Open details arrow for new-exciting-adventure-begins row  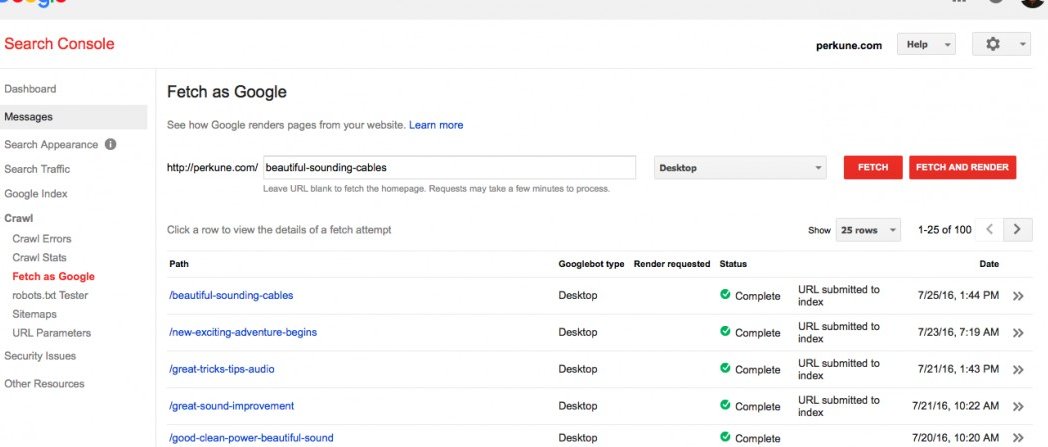(1018, 333)
